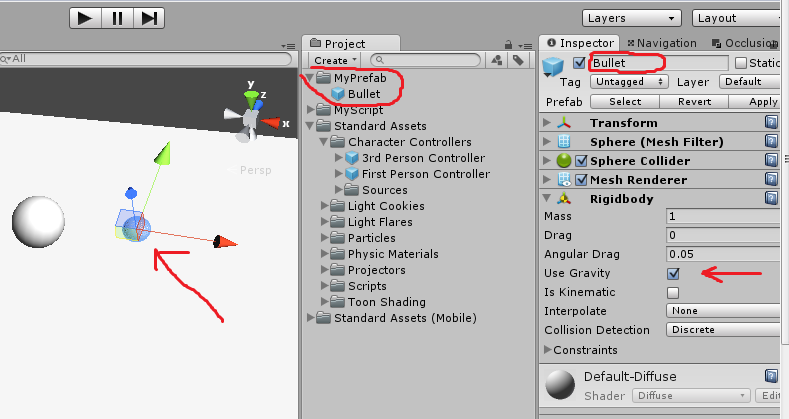Viewport: 789px width, 419px height.
Task: Click the search-by-type icon in the Project panel
Action: click(497, 60)
